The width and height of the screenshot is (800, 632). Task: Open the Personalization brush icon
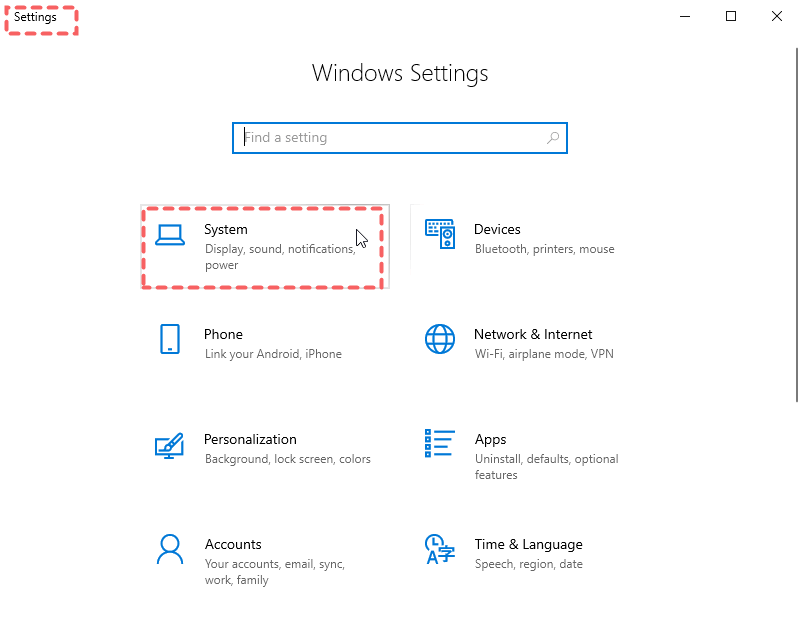(169, 445)
